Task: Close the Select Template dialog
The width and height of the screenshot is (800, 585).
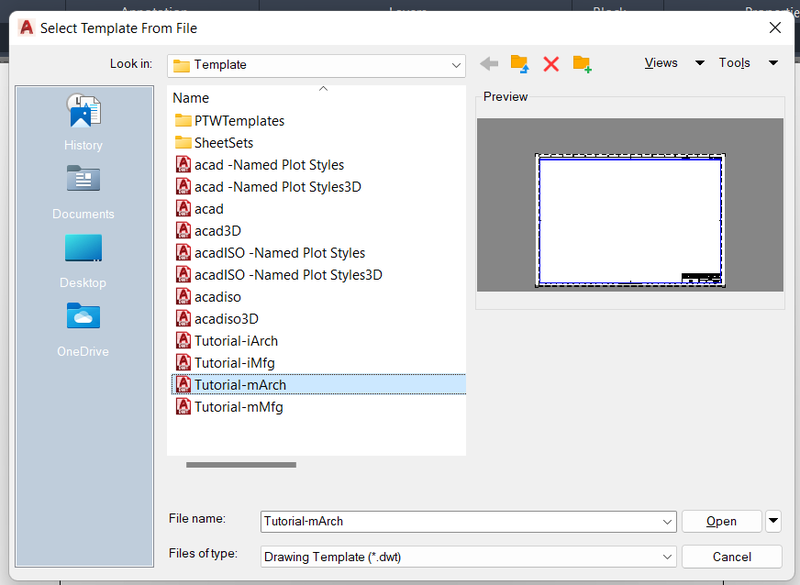Action: 775,28
